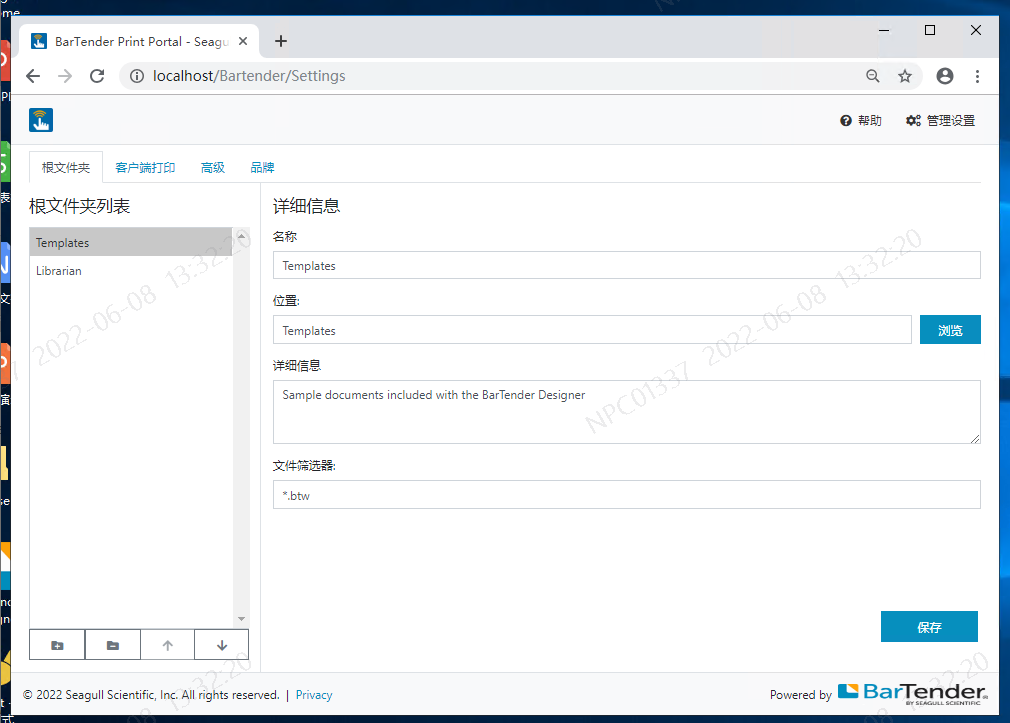Click the Print Portal home icon

coord(40,119)
